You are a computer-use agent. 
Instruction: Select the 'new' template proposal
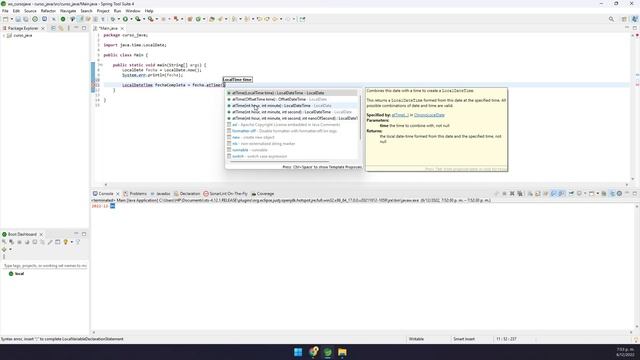pyautogui.click(x=292, y=137)
